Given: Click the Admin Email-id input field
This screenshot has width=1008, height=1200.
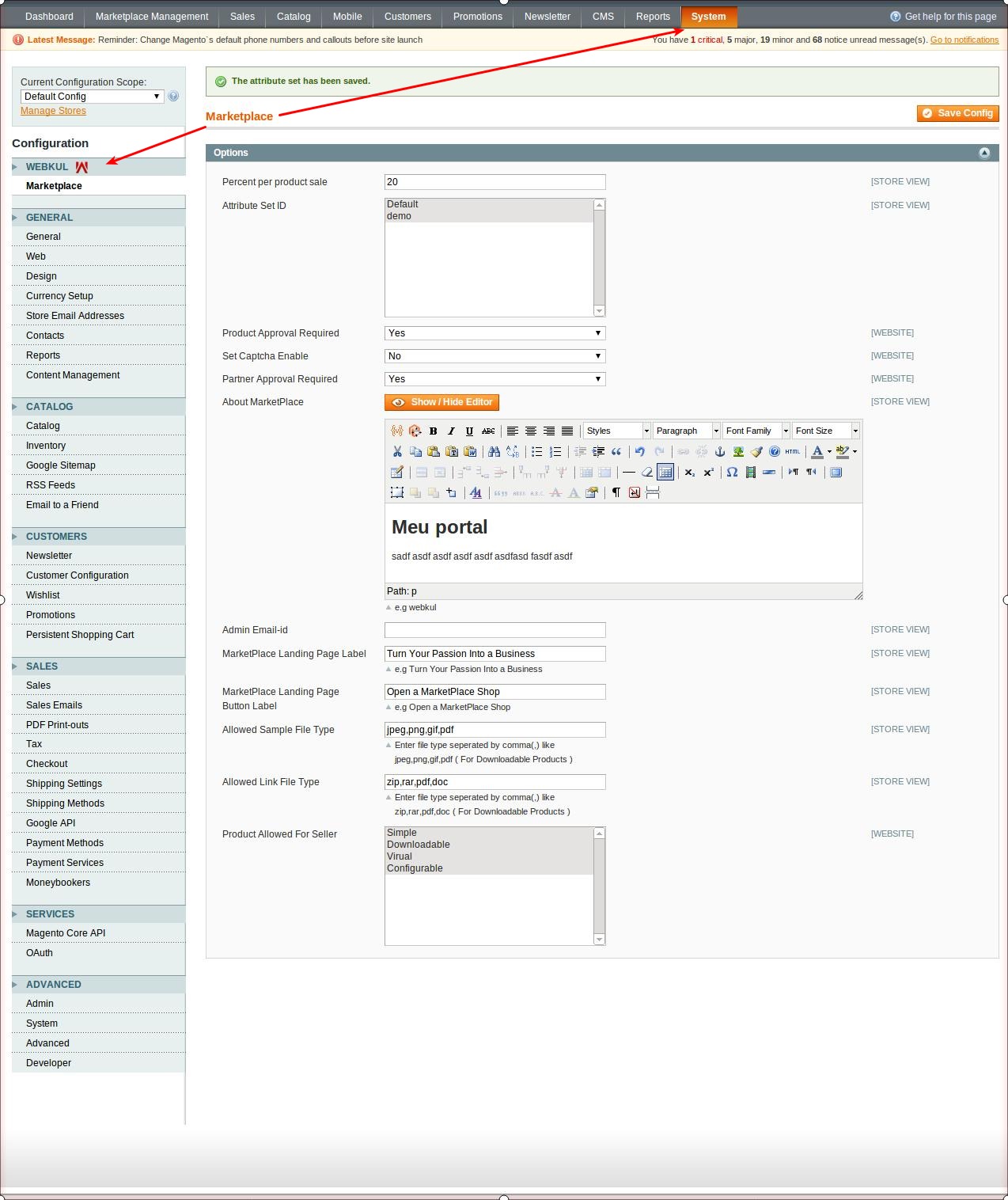Looking at the screenshot, I should pos(495,630).
